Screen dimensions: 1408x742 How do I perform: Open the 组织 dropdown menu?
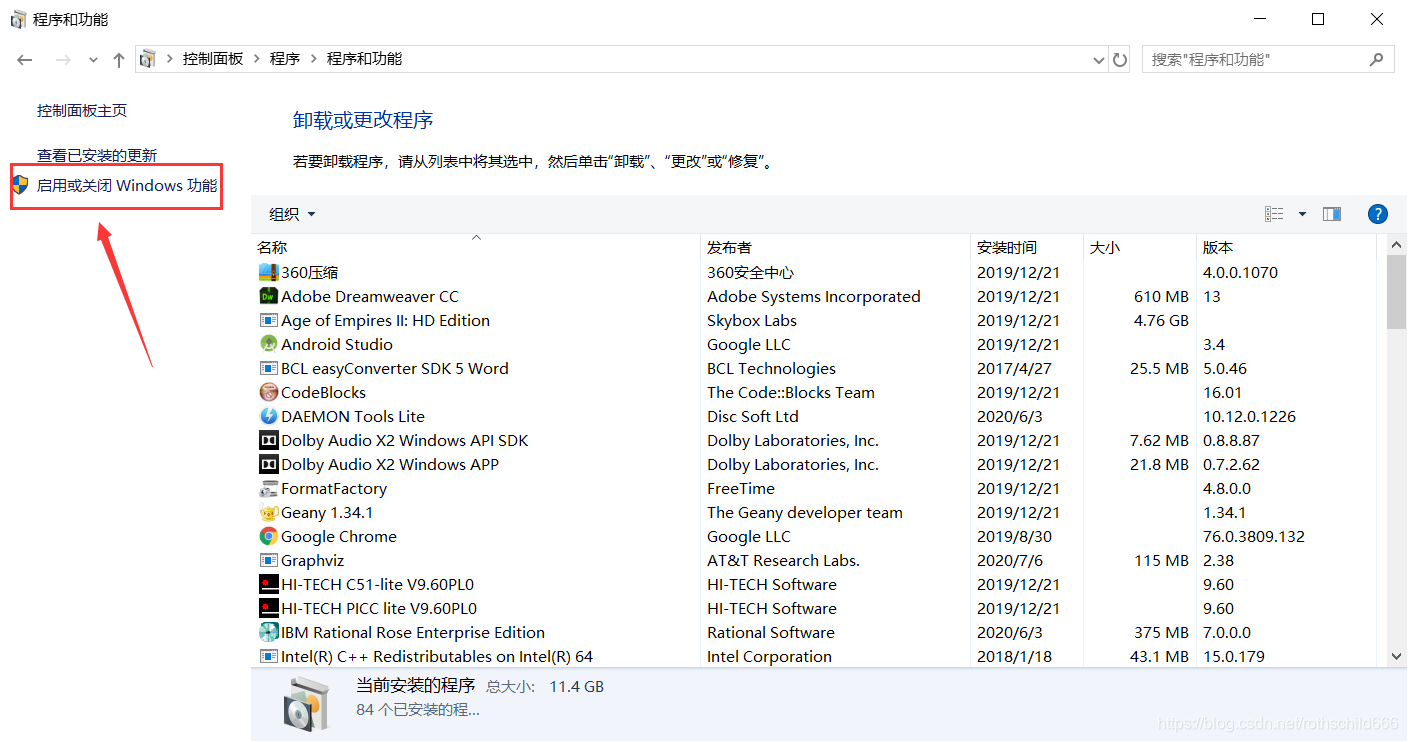292,214
